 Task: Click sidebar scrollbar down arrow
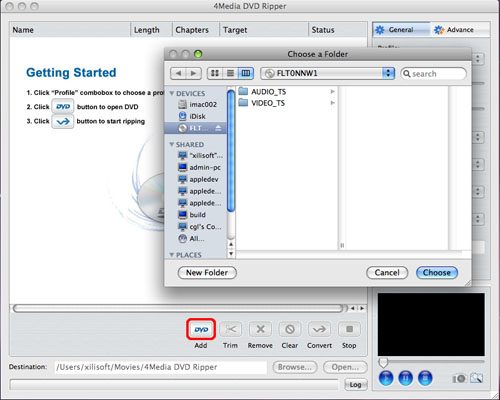[231, 254]
